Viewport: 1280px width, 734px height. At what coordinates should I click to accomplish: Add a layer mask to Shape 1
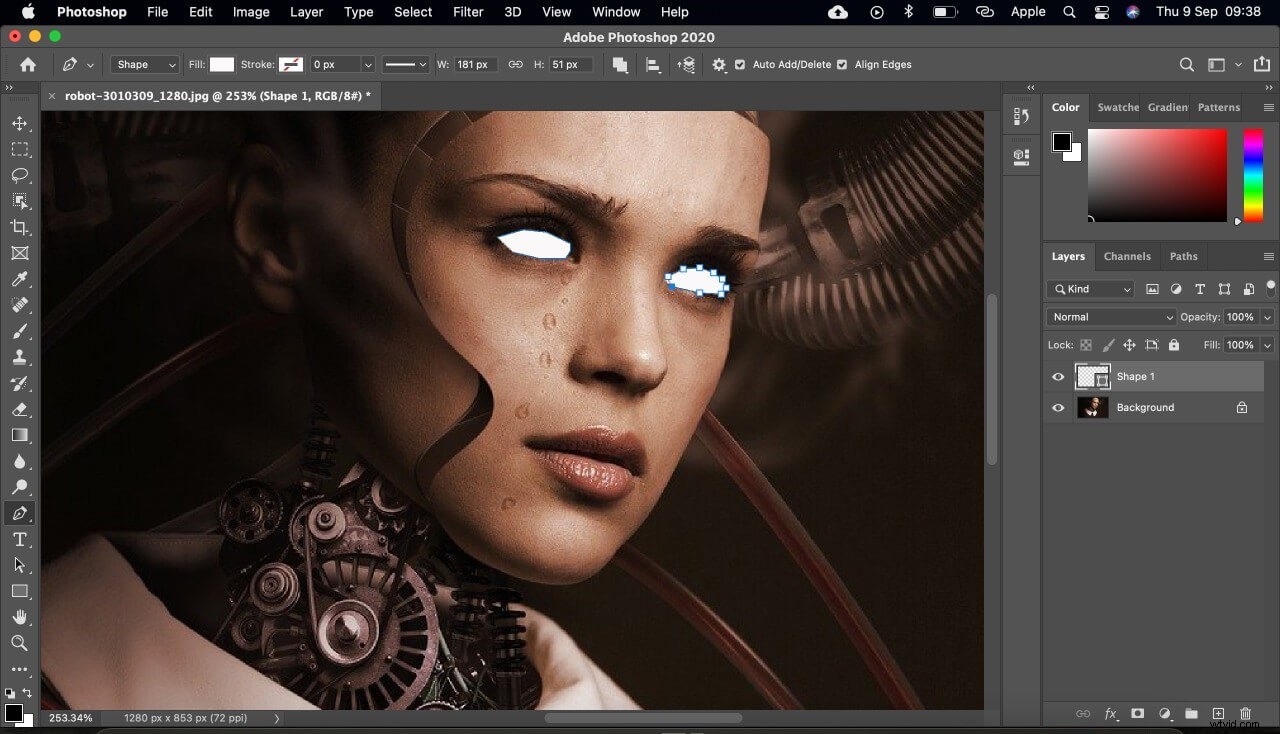click(x=1137, y=714)
